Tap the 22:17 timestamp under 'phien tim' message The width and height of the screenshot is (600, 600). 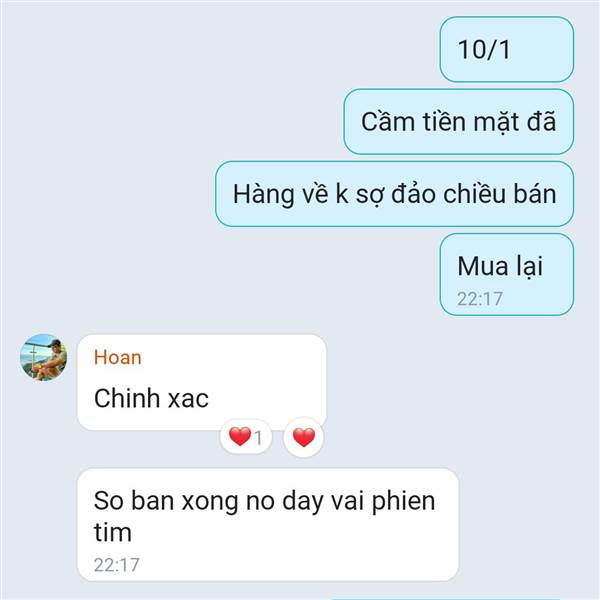pos(116,565)
